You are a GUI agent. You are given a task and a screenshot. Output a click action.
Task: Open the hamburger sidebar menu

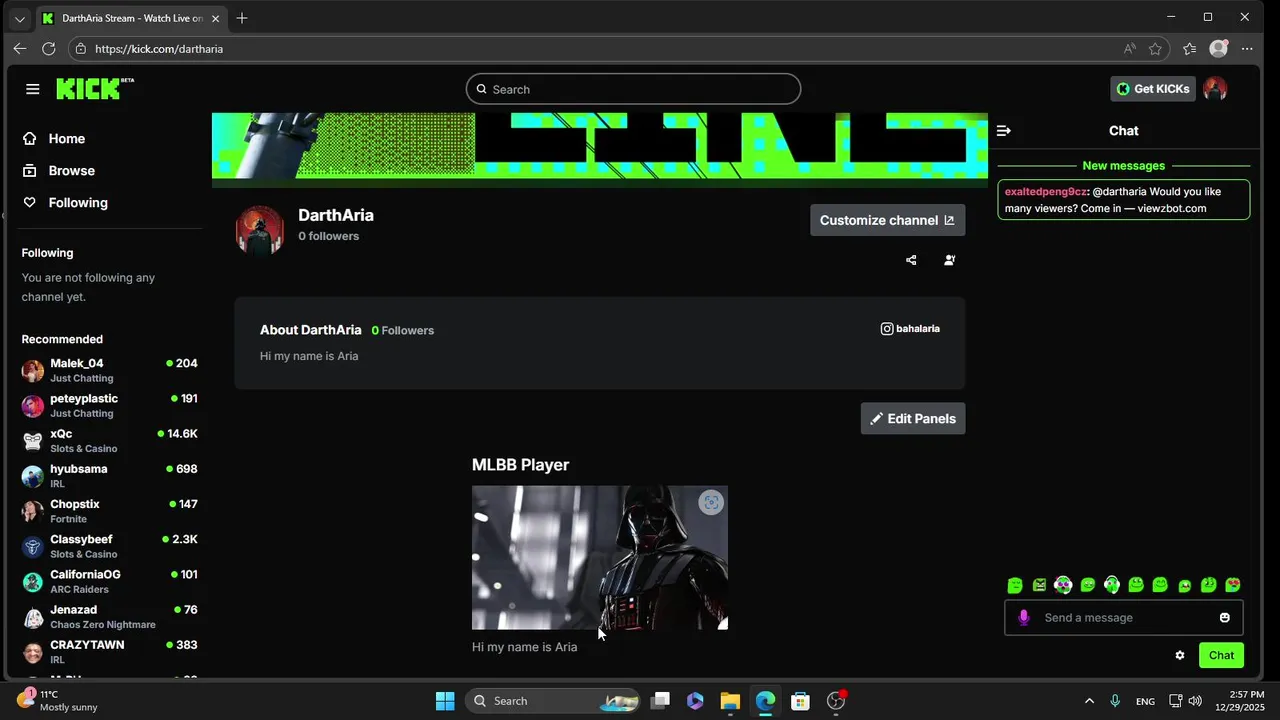pos(33,89)
